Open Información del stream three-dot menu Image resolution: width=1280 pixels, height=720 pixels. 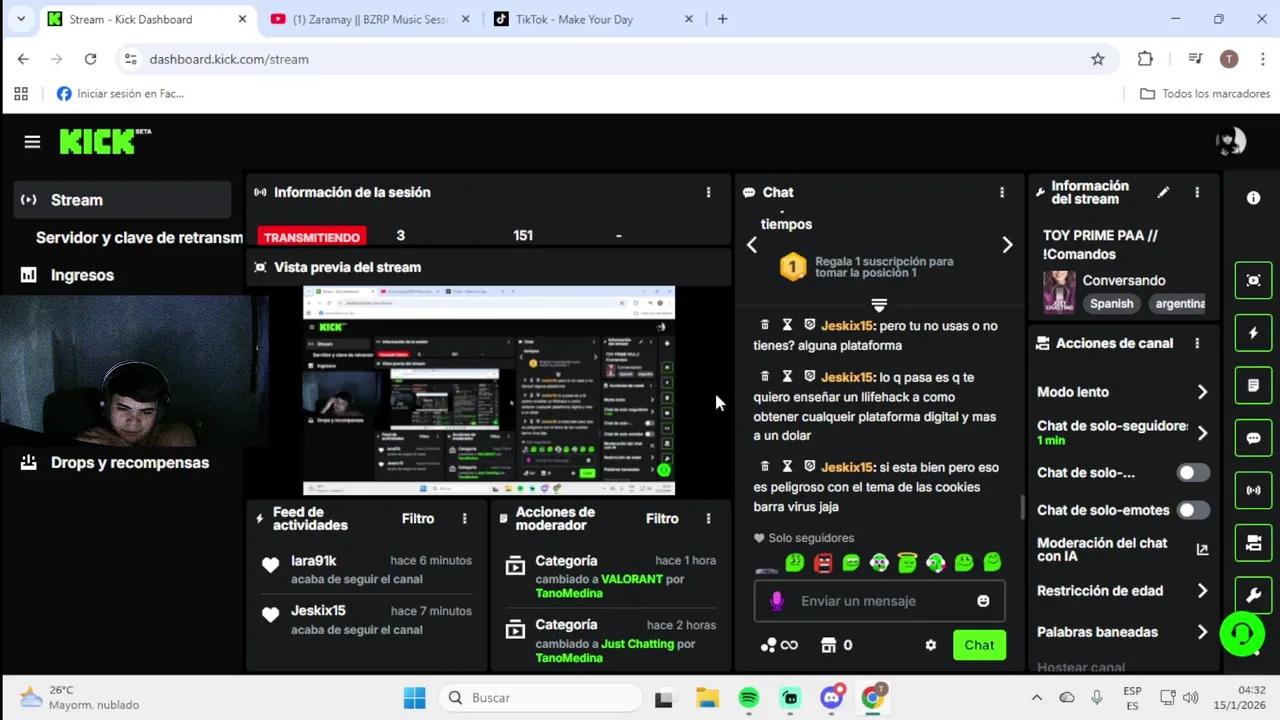1197,192
